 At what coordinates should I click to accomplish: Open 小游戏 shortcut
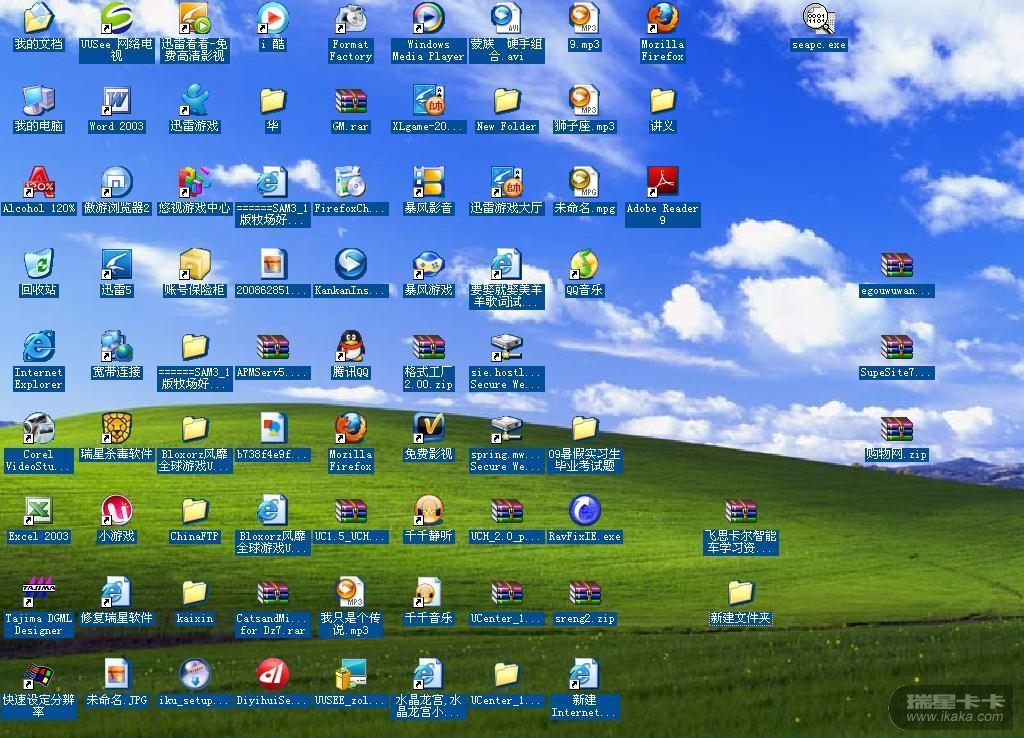click(116, 510)
